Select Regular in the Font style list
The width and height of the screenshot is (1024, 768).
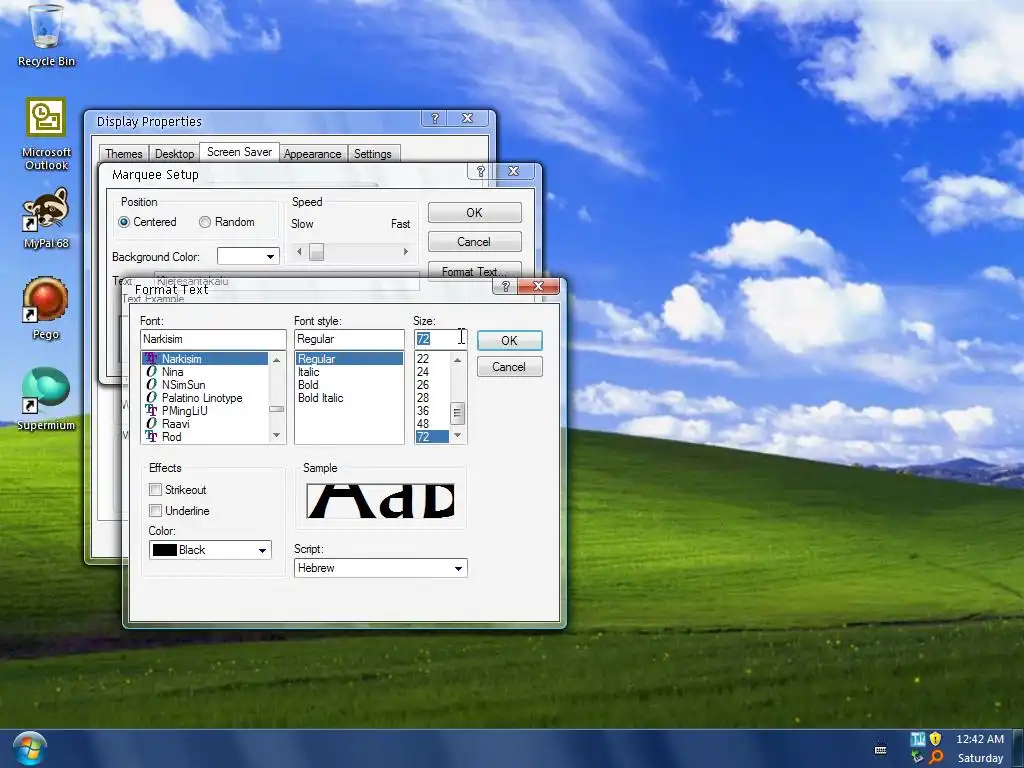[349, 359]
